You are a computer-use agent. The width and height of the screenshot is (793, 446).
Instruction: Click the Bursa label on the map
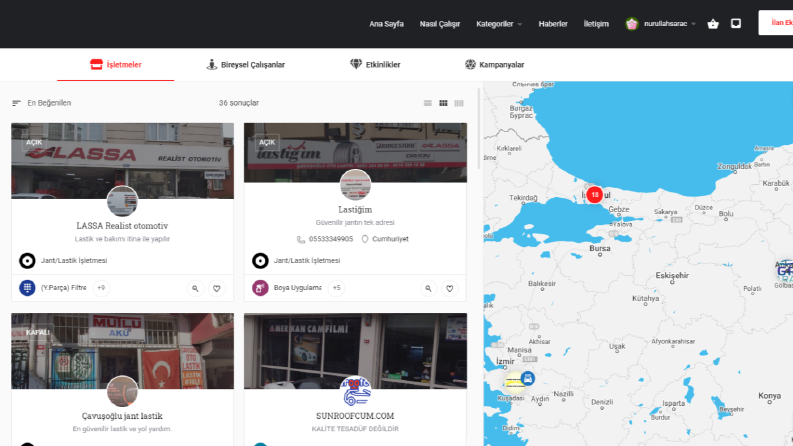coord(600,248)
